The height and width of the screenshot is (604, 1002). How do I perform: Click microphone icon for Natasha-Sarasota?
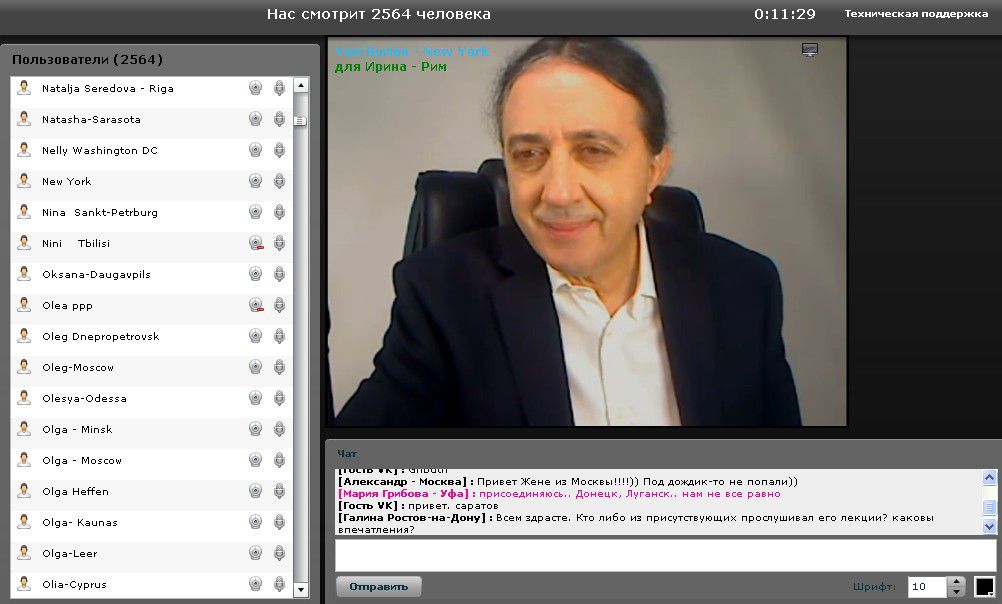click(x=279, y=119)
